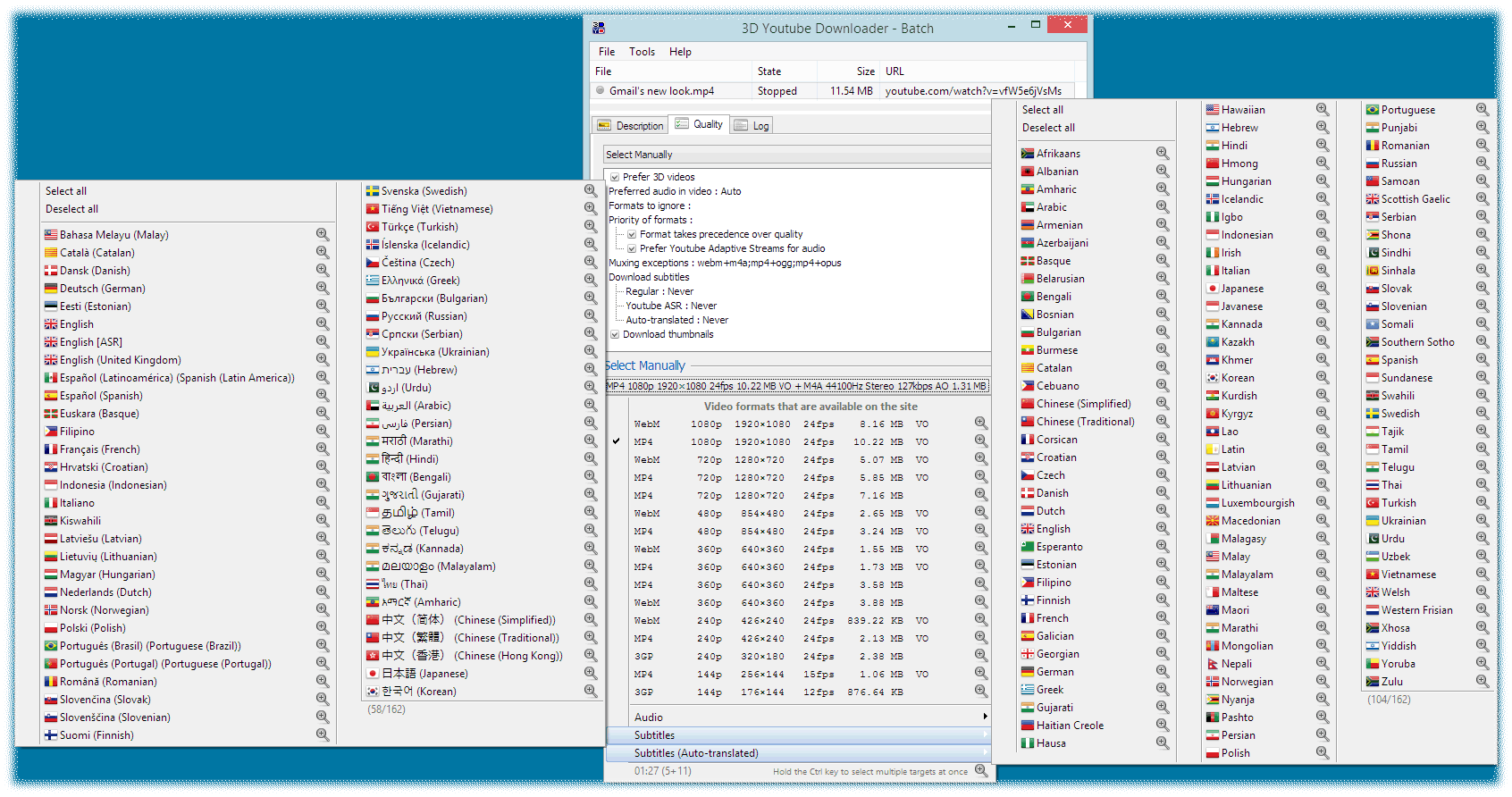This screenshot has height=797, width=1512.
Task: Select the Gmail's new look.mp4 row
Action: pos(832,91)
